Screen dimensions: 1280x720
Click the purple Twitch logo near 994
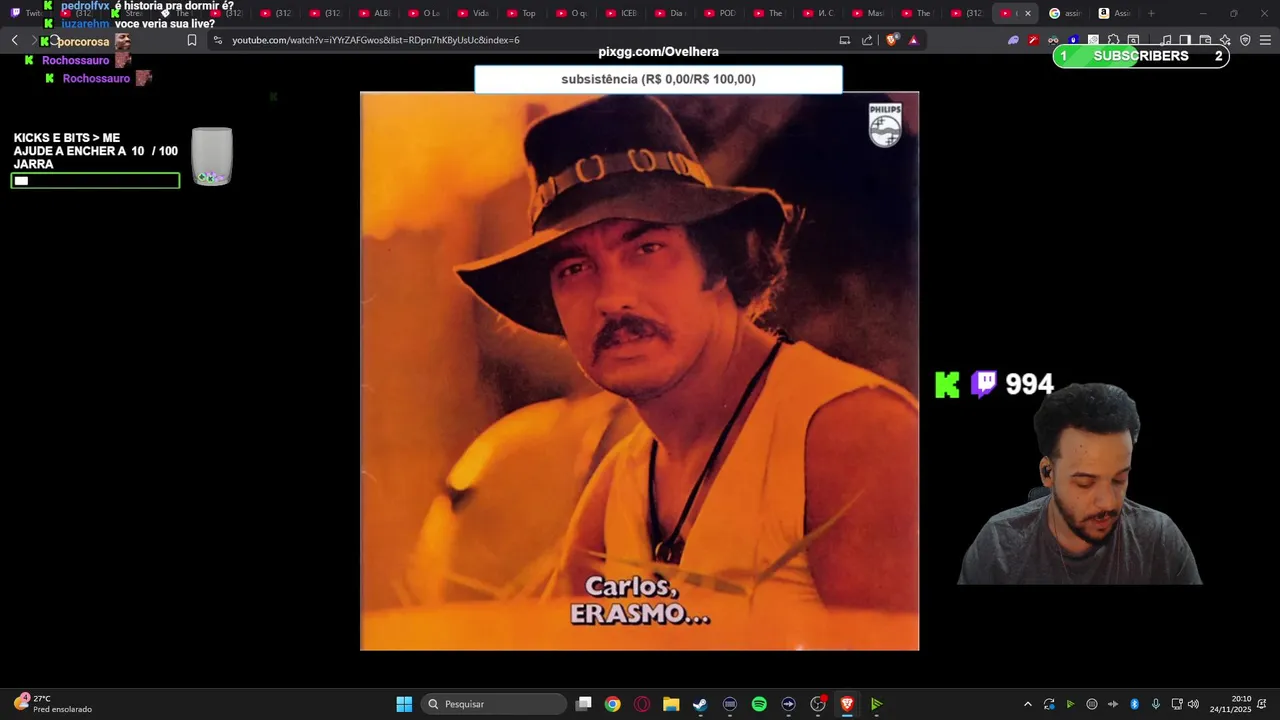tap(984, 384)
